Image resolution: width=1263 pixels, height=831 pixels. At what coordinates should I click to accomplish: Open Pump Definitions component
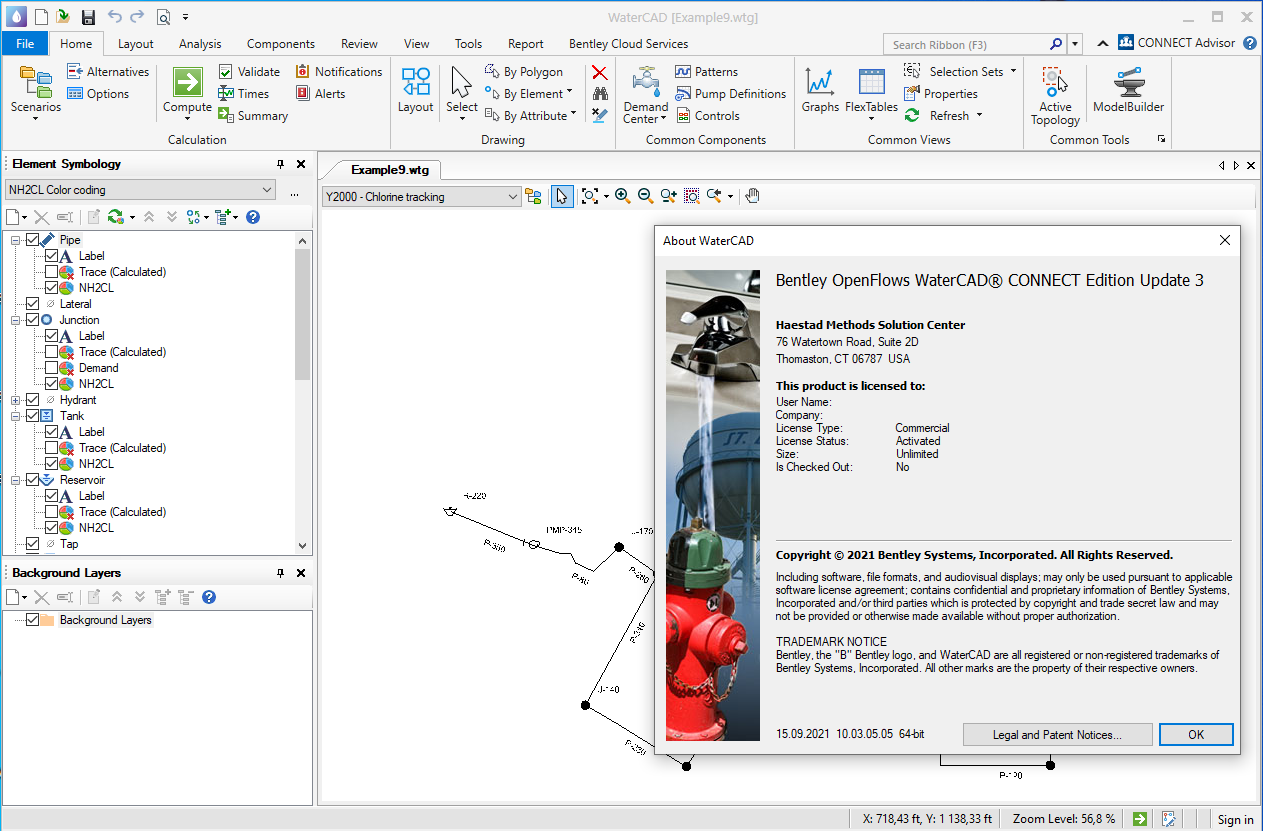[730, 94]
